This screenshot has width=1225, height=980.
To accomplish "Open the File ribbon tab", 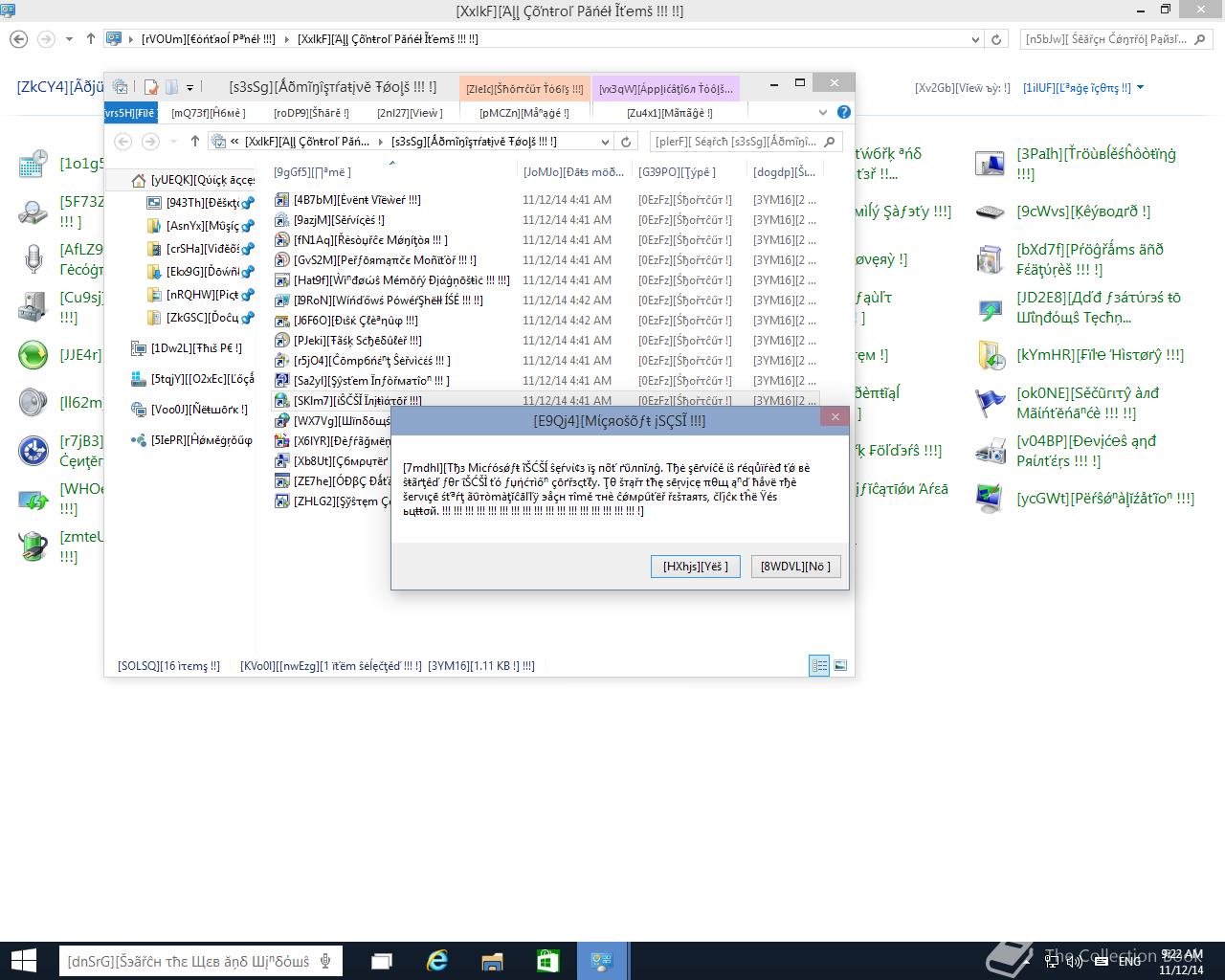I will click(x=129, y=113).
